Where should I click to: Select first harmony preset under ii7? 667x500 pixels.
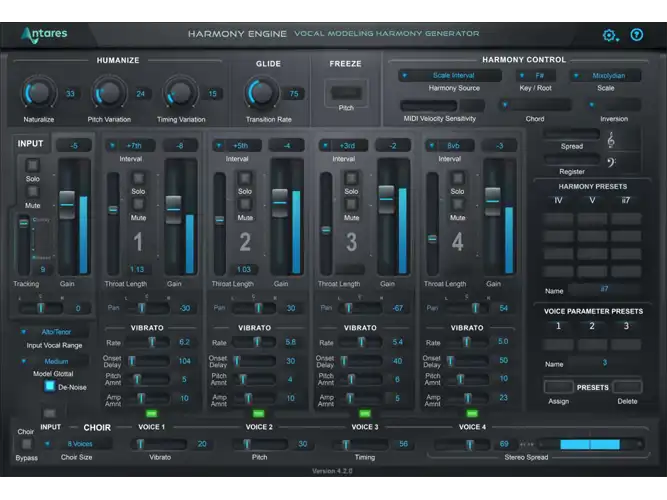point(626,219)
